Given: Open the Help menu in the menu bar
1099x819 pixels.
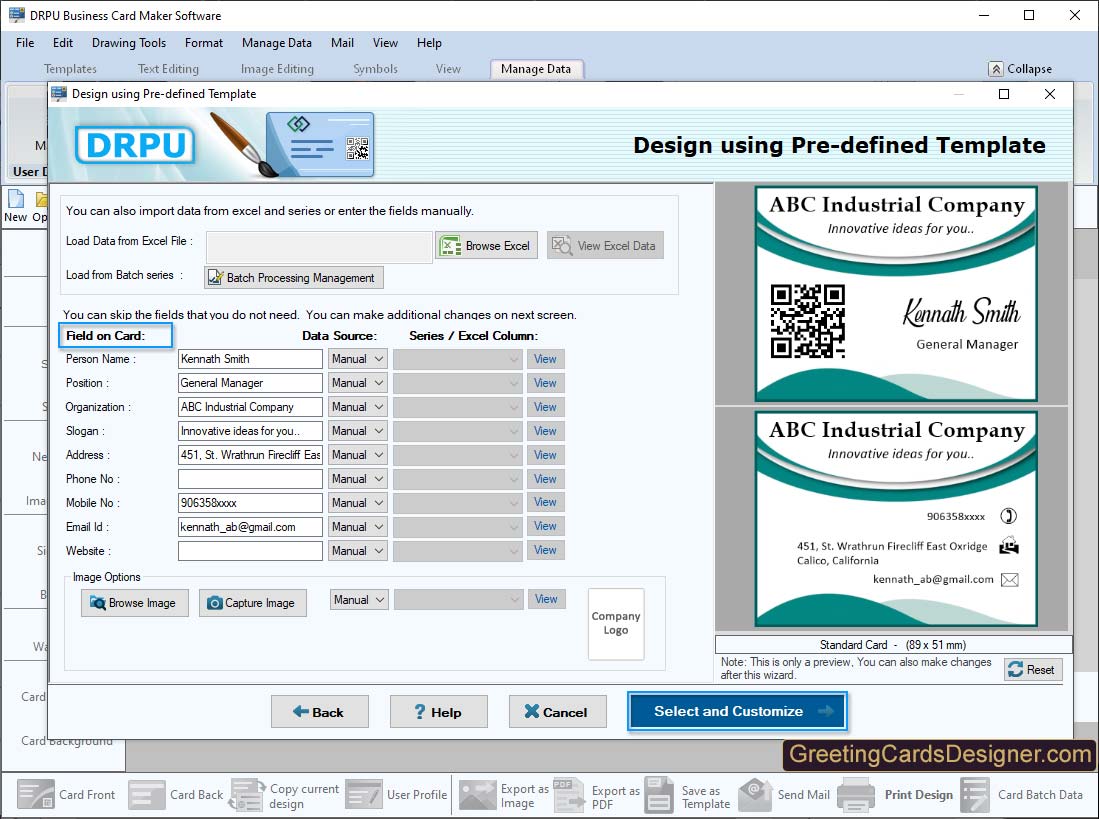Looking at the screenshot, I should point(429,43).
